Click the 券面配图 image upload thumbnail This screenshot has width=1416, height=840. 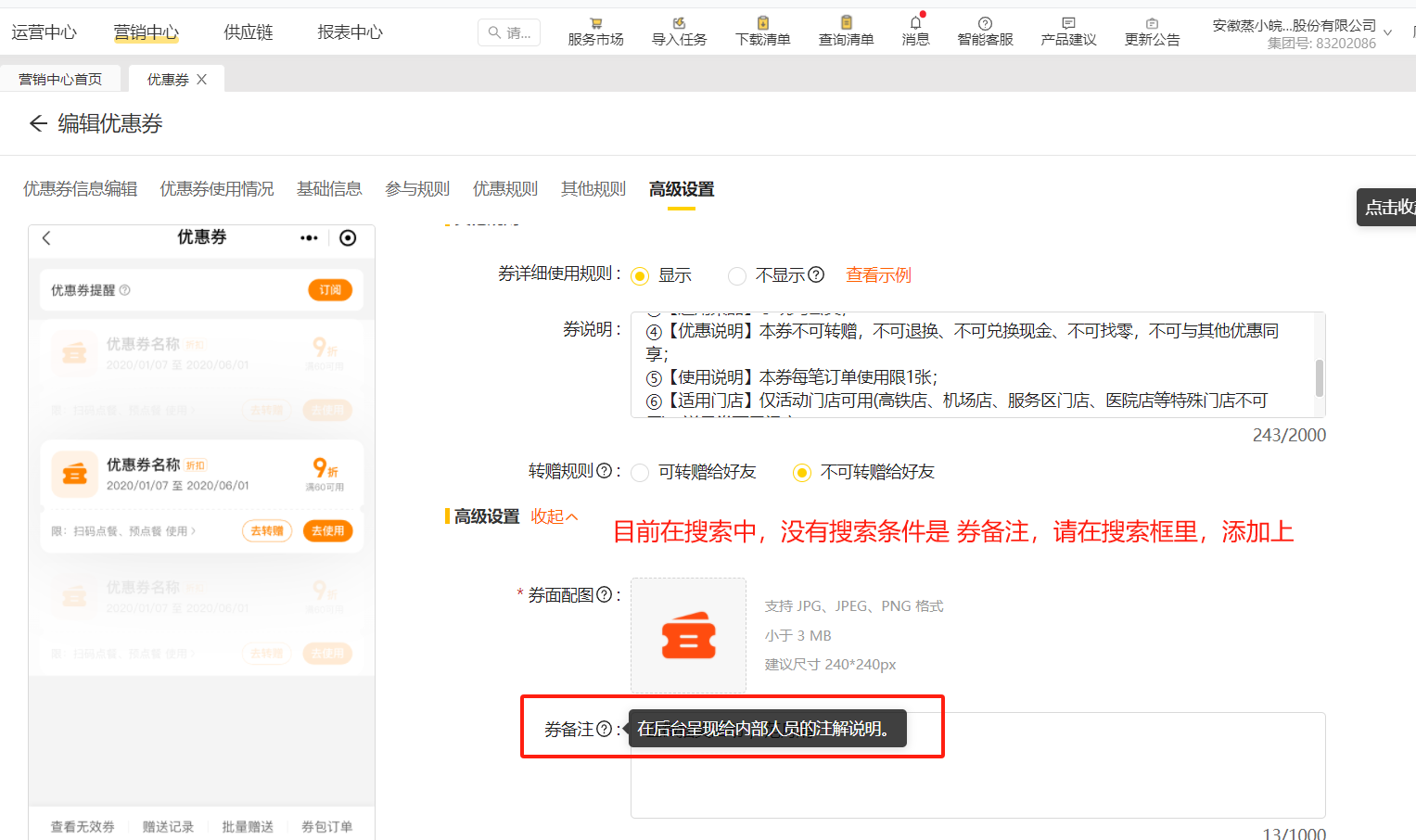pos(688,635)
